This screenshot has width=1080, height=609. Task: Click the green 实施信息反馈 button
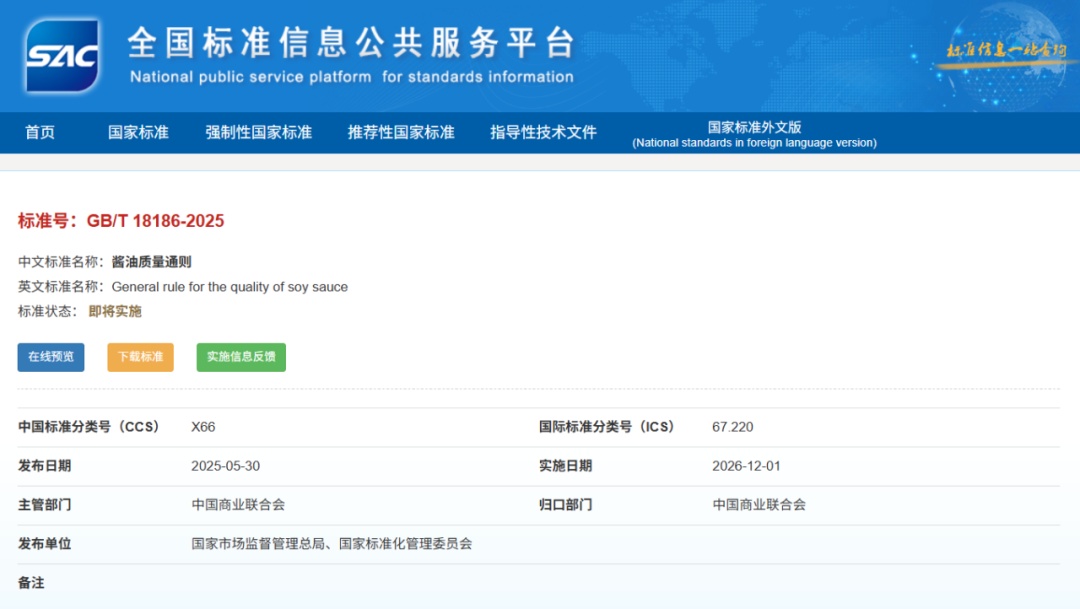(241, 357)
